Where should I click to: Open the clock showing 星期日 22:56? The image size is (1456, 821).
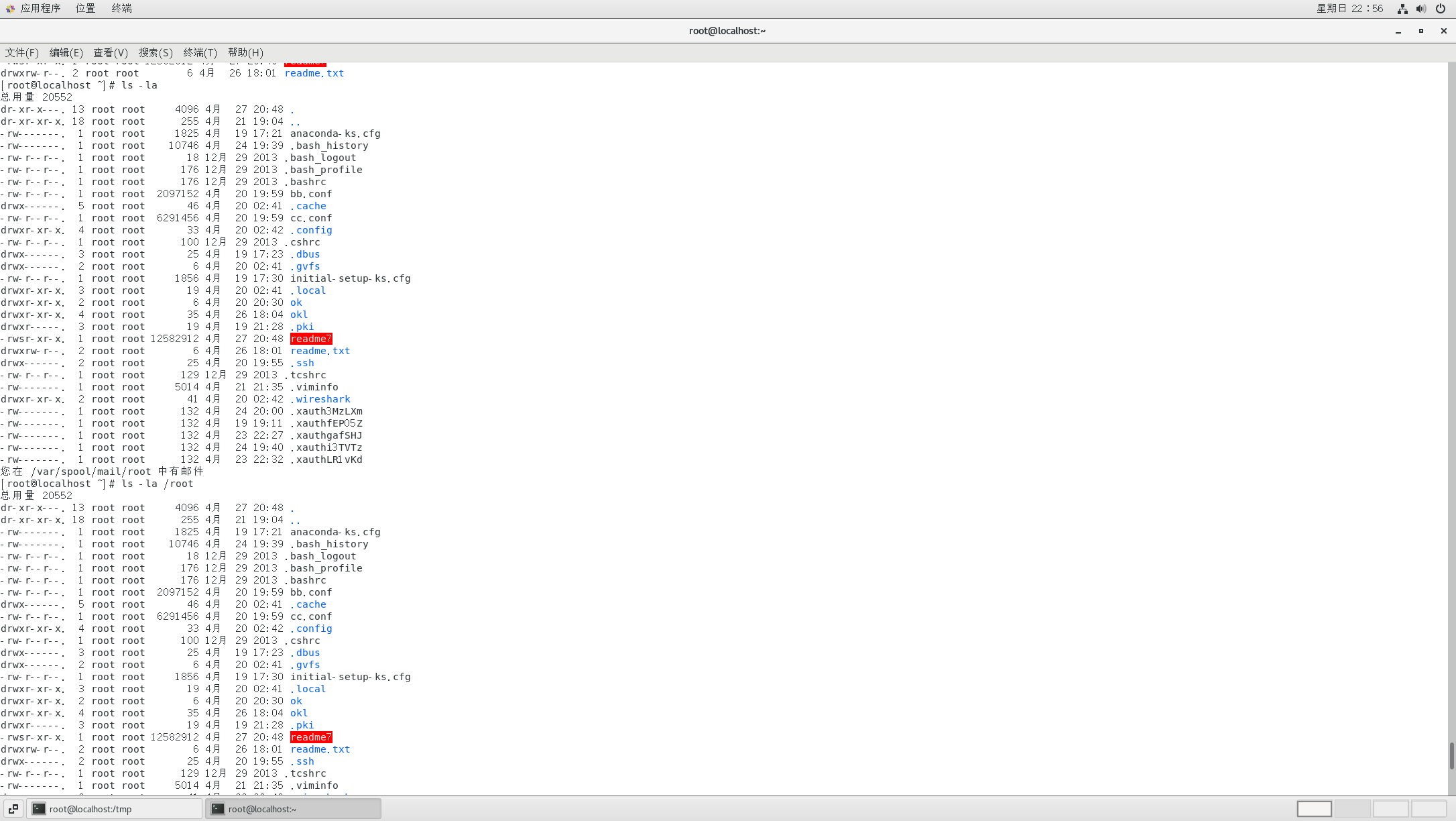pos(1349,8)
